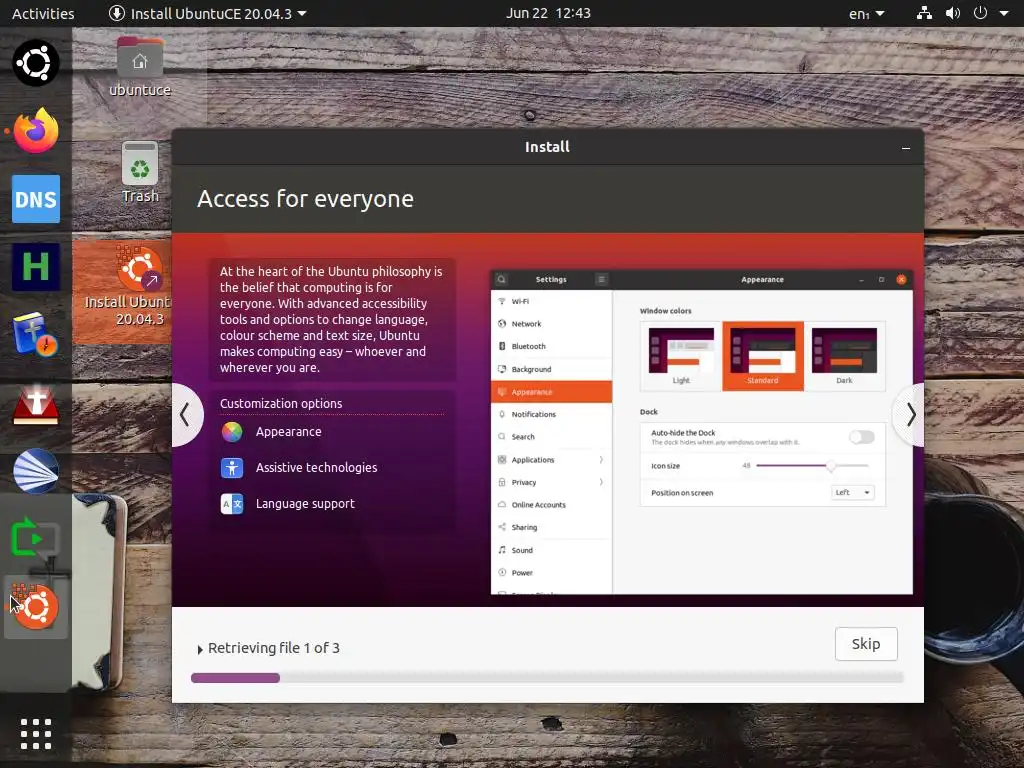This screenshot has height=768, width=1024.
Task: Open the ubuntuce home folder icon
Action: tap(140, 67)
